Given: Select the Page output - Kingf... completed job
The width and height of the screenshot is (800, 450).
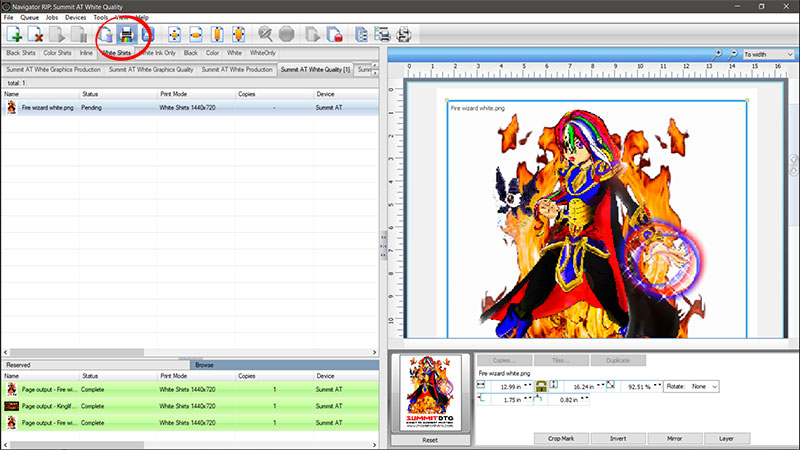Looking at the screenshot, I should [190, 406].
